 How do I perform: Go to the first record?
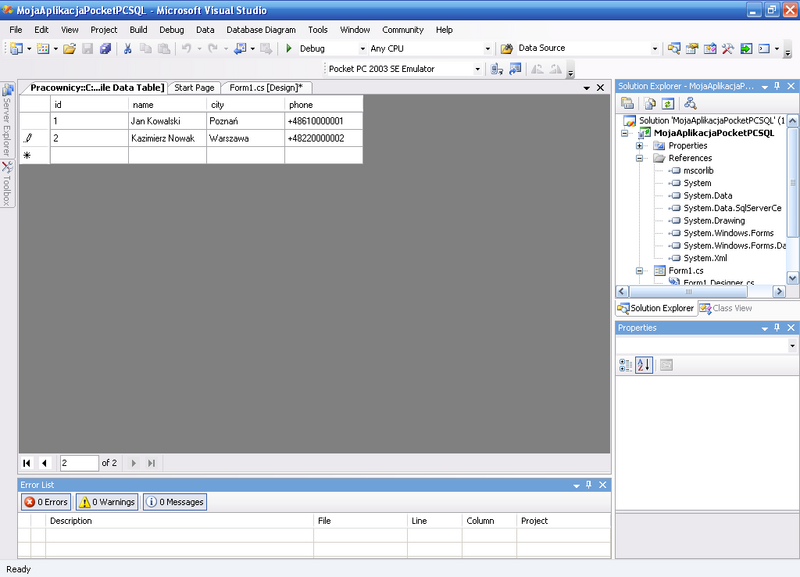coord(27,463)
